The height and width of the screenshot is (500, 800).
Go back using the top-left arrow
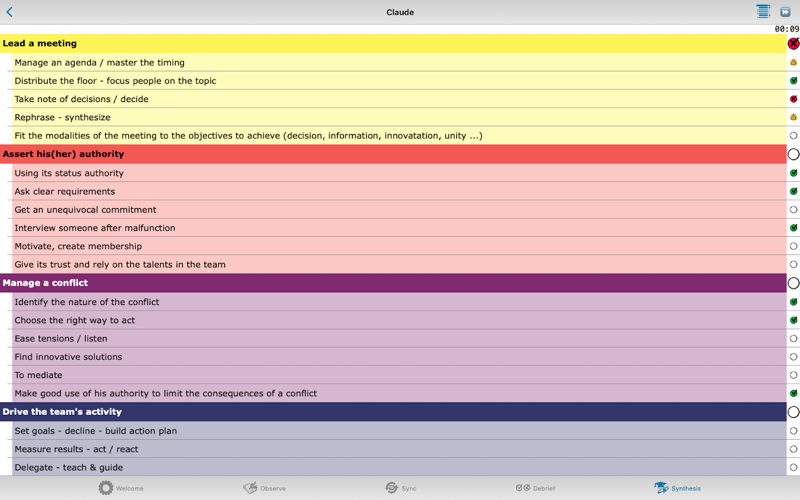pos(9,12)
